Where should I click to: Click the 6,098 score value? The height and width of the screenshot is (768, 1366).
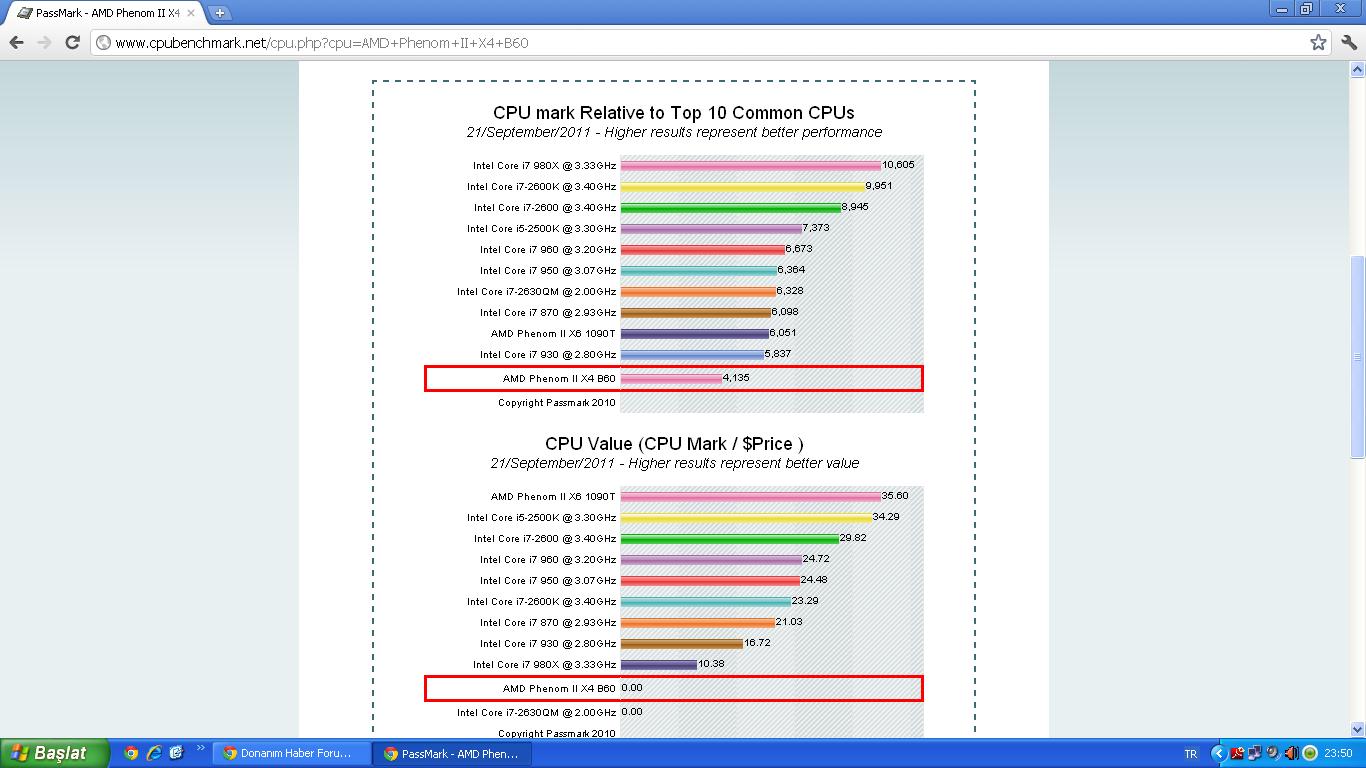tap(785, 312)
